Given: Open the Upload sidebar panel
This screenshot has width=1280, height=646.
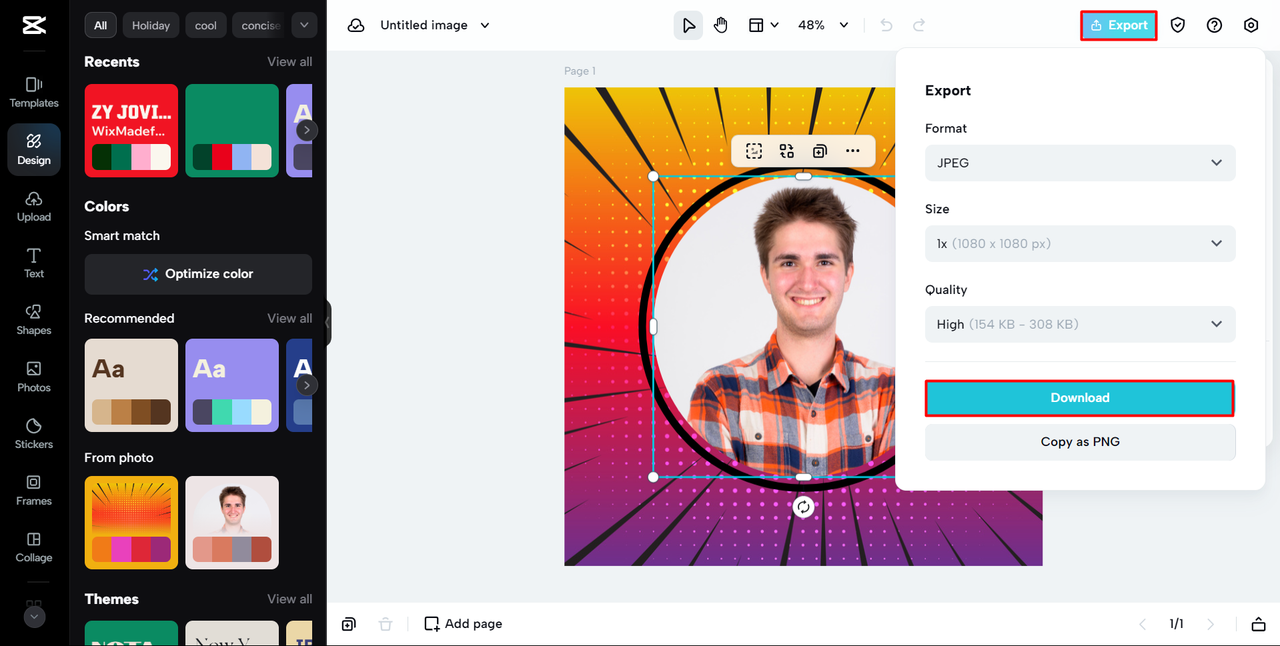Looking at the screenshot, I should click(x=34, y=206).
